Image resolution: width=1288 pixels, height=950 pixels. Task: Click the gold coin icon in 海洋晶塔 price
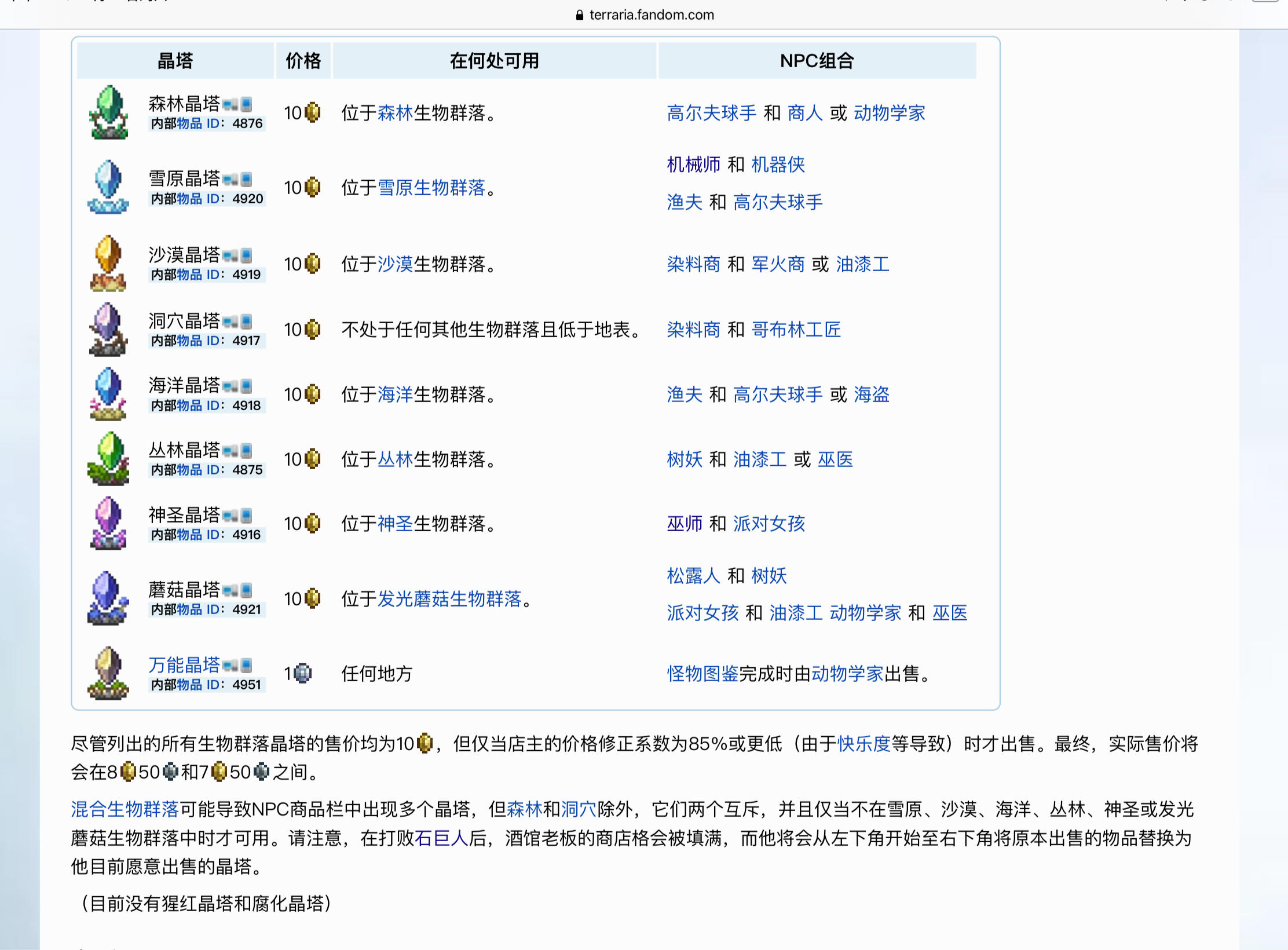click(x=313, y=394)
